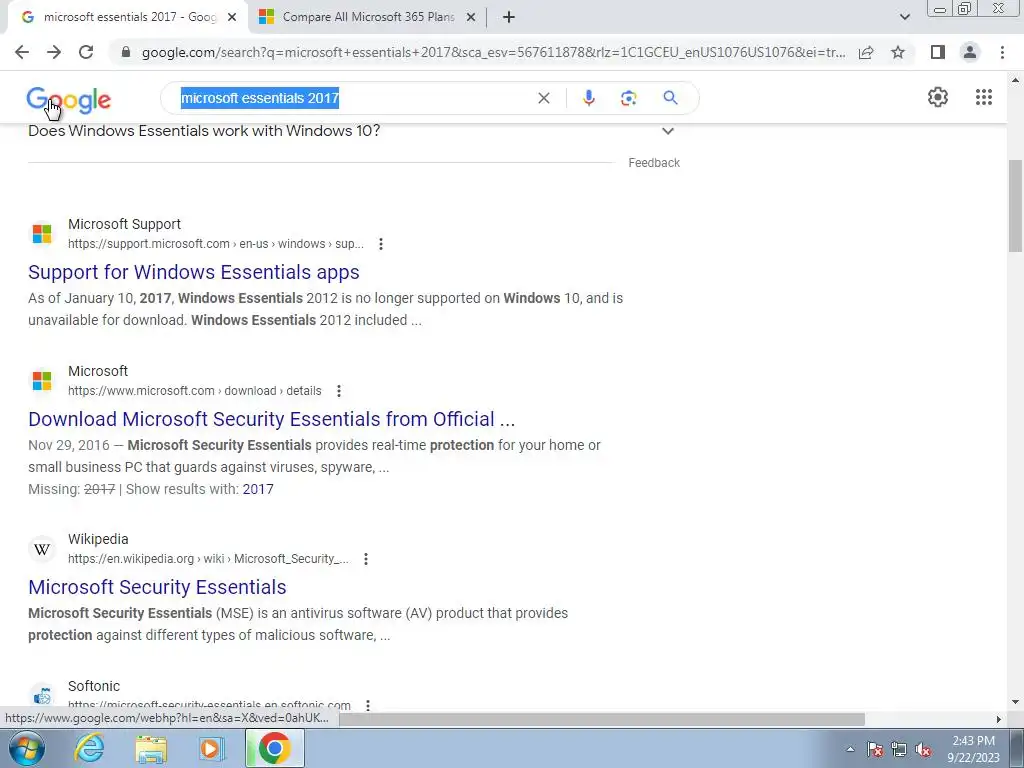Close the Compare All Microsoft 365 Plans tab
The height and width of the screenshot is (768, 1024).
point(470,17)
